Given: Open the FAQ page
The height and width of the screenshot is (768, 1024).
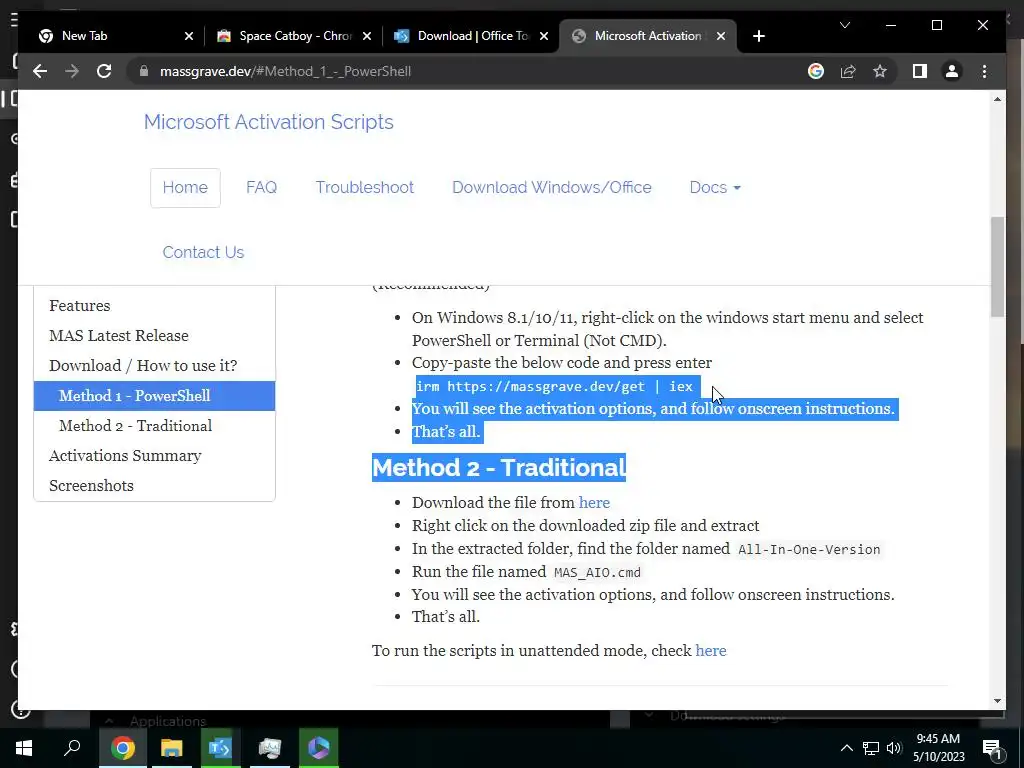Looking at the screenshot, I should click(x=261, y=187).
